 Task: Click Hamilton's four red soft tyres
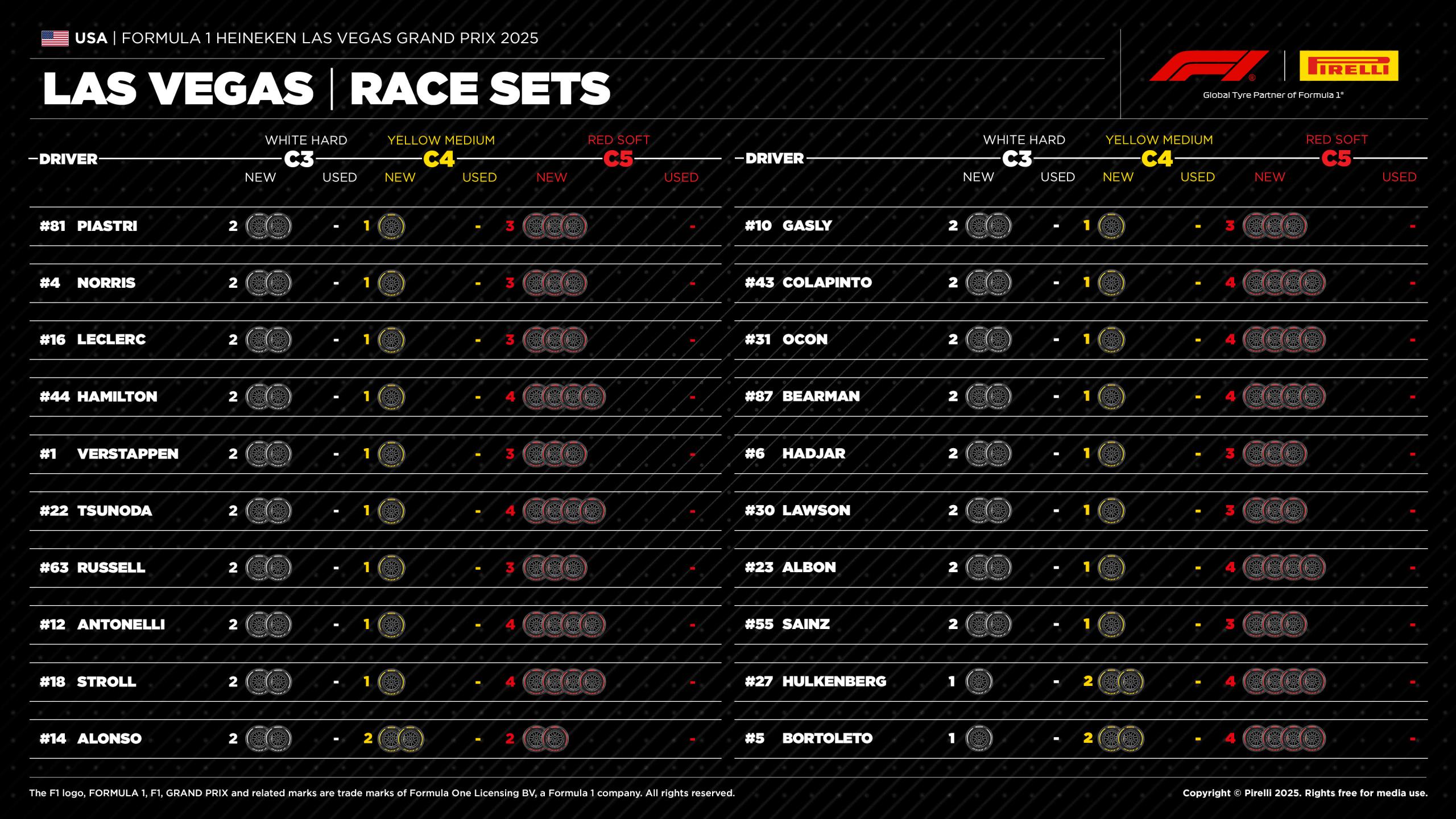coord(564,396)
